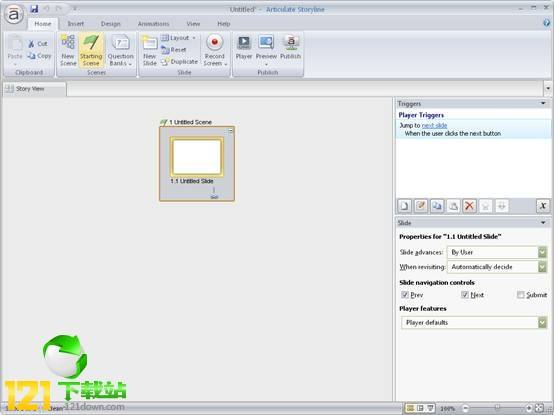Click Reset in the Slide group
This screenshot has width=554, height=415.
pyautogui.click(x=173, y=50)
